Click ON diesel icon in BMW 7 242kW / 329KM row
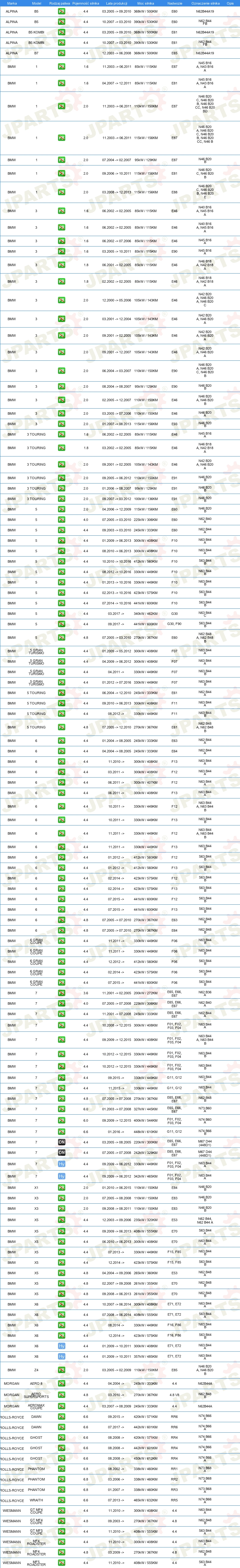 pyautogui.click(x=61, y=1153)
